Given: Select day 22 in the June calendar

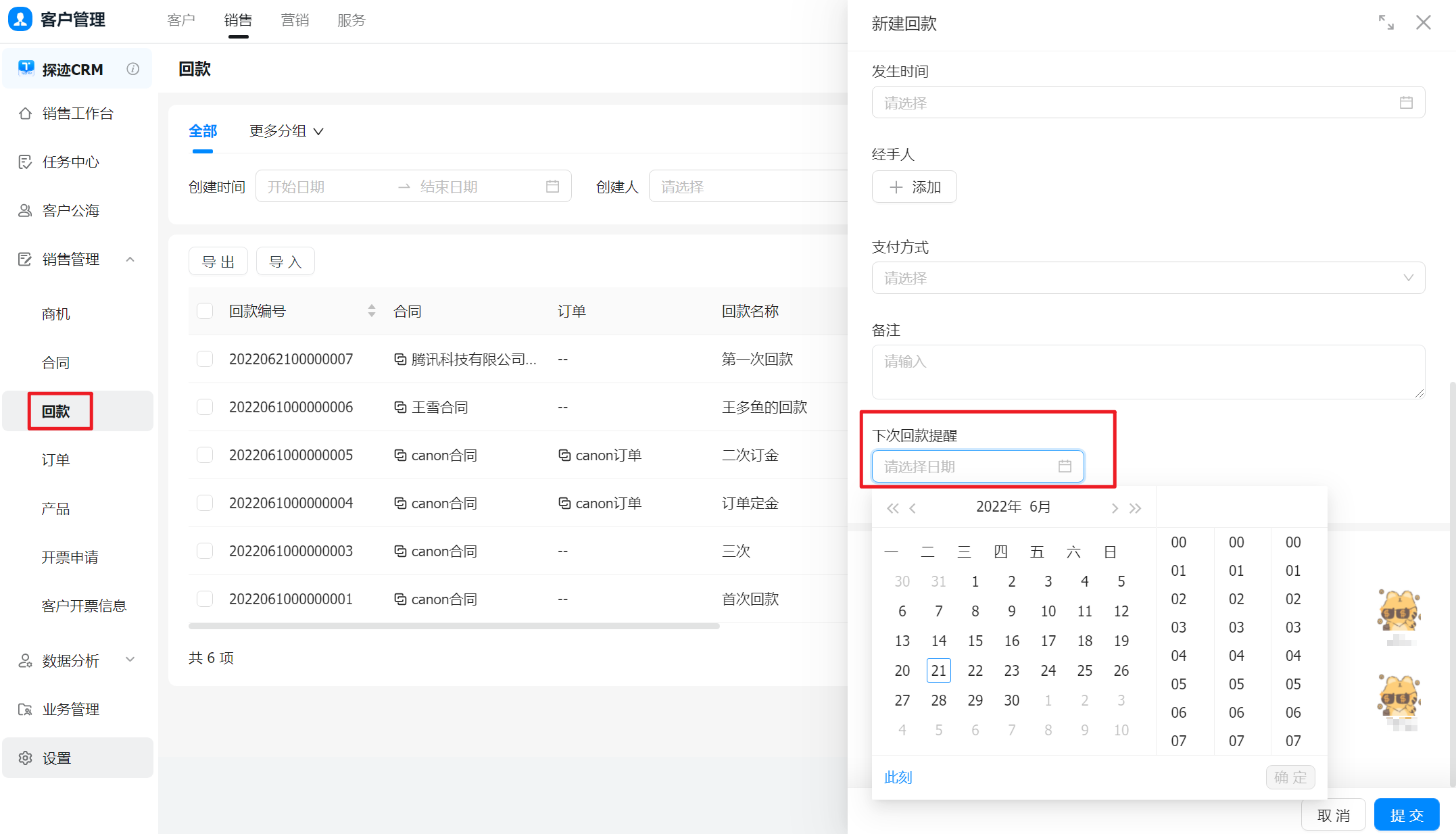Looking at the screenshot, I should (975, 670).
